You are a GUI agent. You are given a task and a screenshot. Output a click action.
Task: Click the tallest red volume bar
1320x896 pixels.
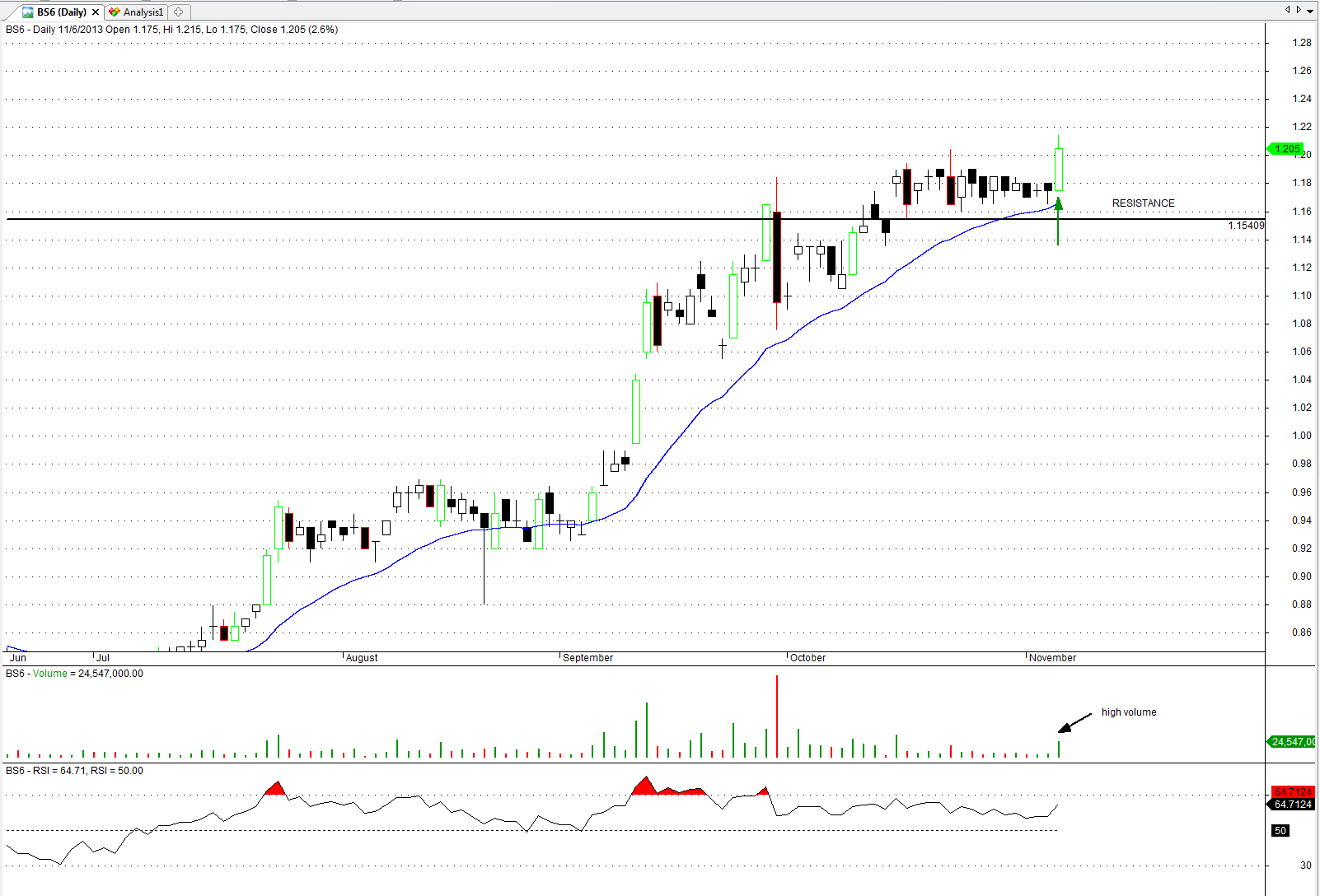point(776,716)
